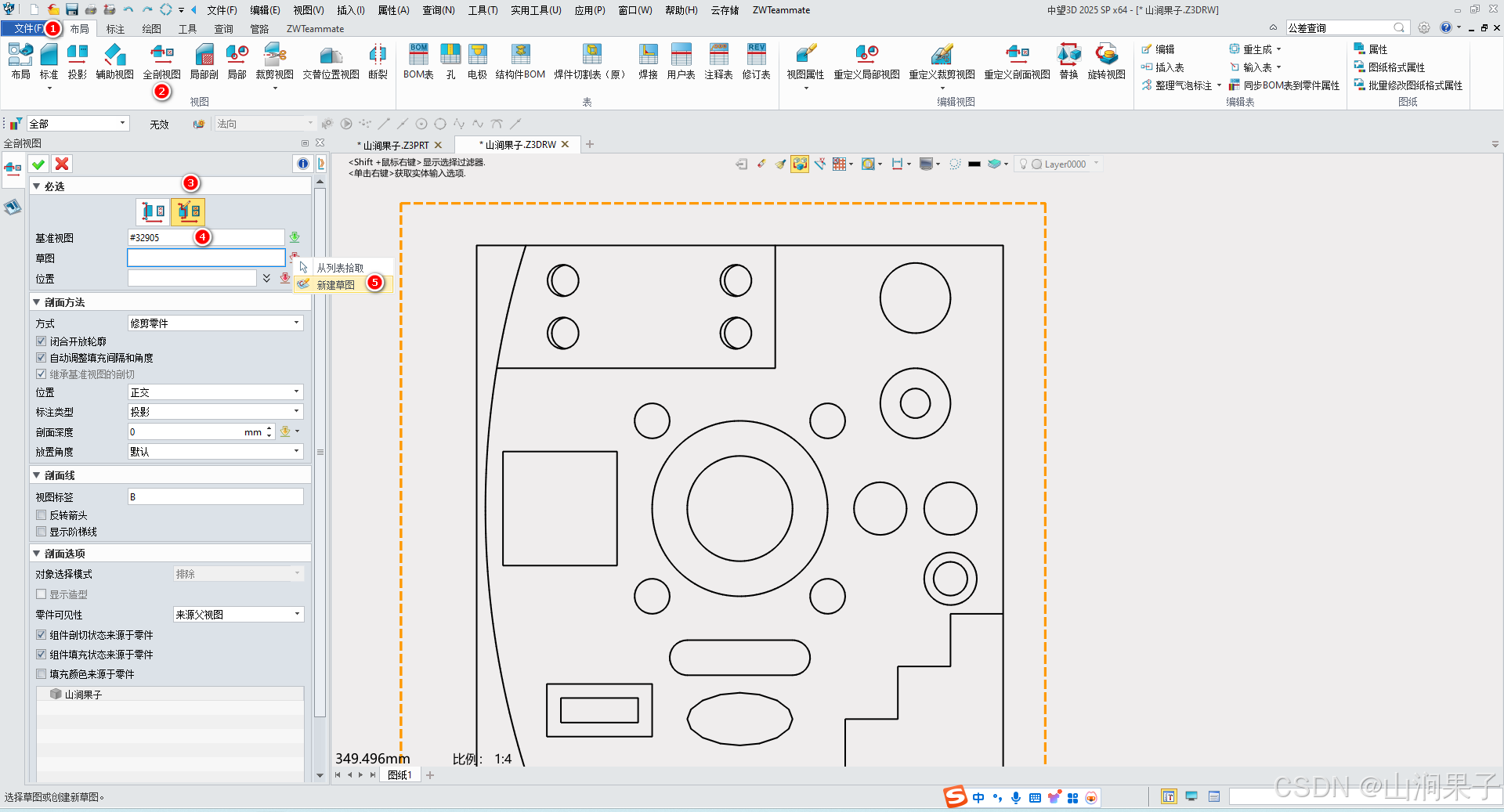Enable 反转箭头 checkbox
Screen dimensions: 1504x812
[42, 515]
